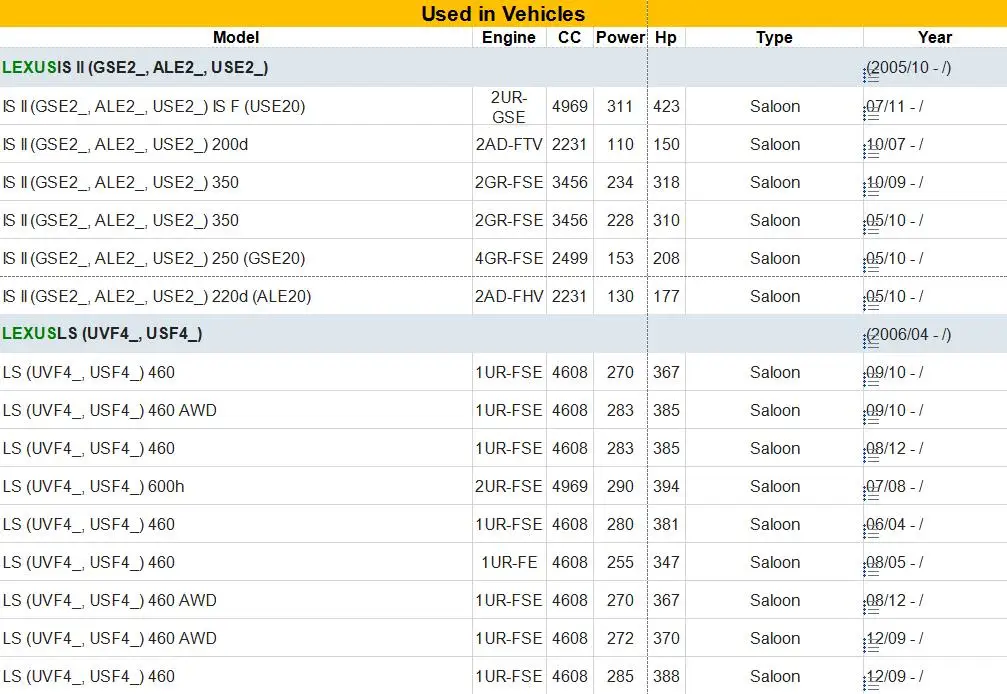The image size is (1007, 694).
Task: Click engine code "1UR-FE"
Action: (x=509, y=562)
